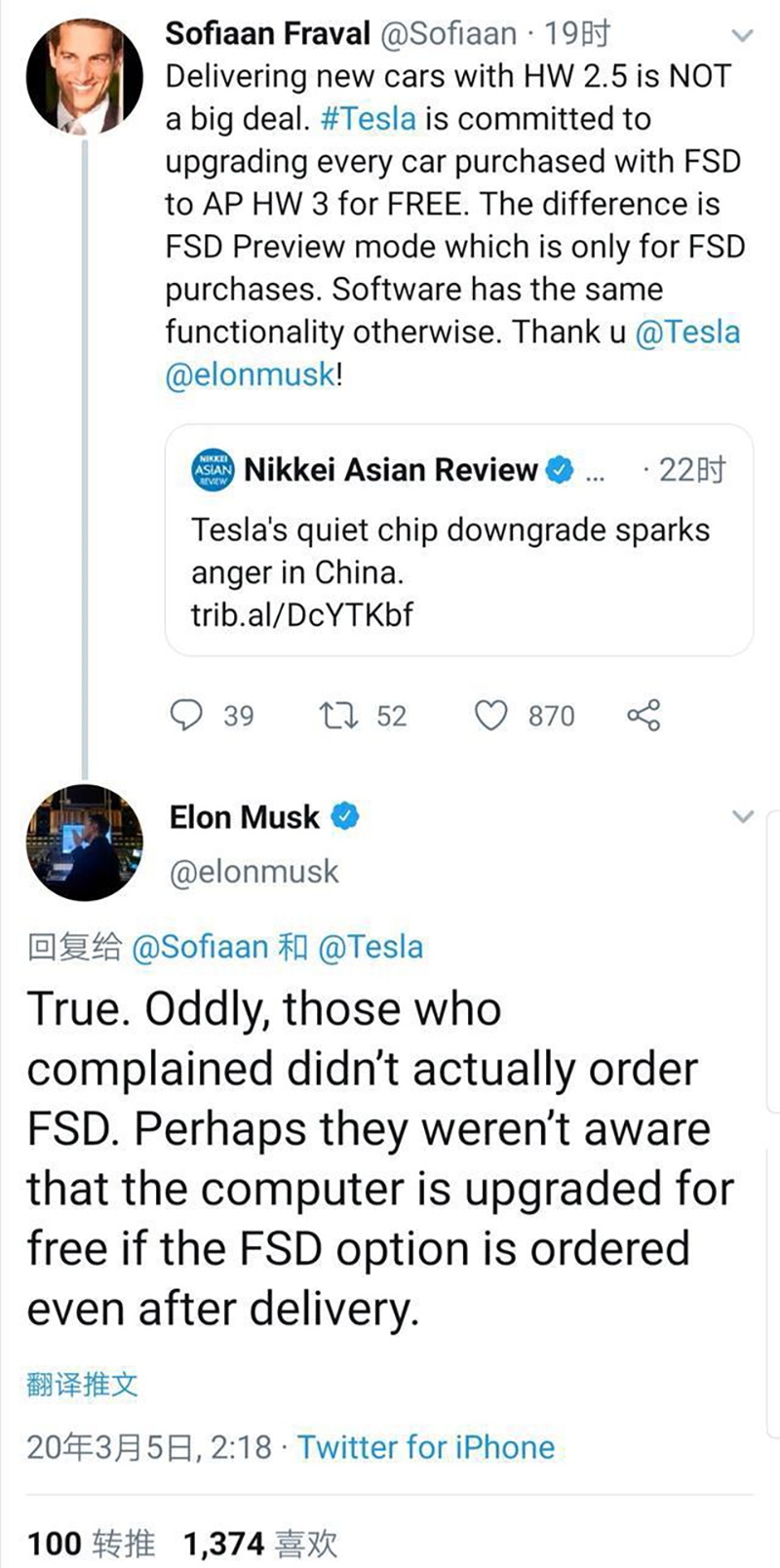Click Nikkei Asian Review logo icon

tap(214, 470)
